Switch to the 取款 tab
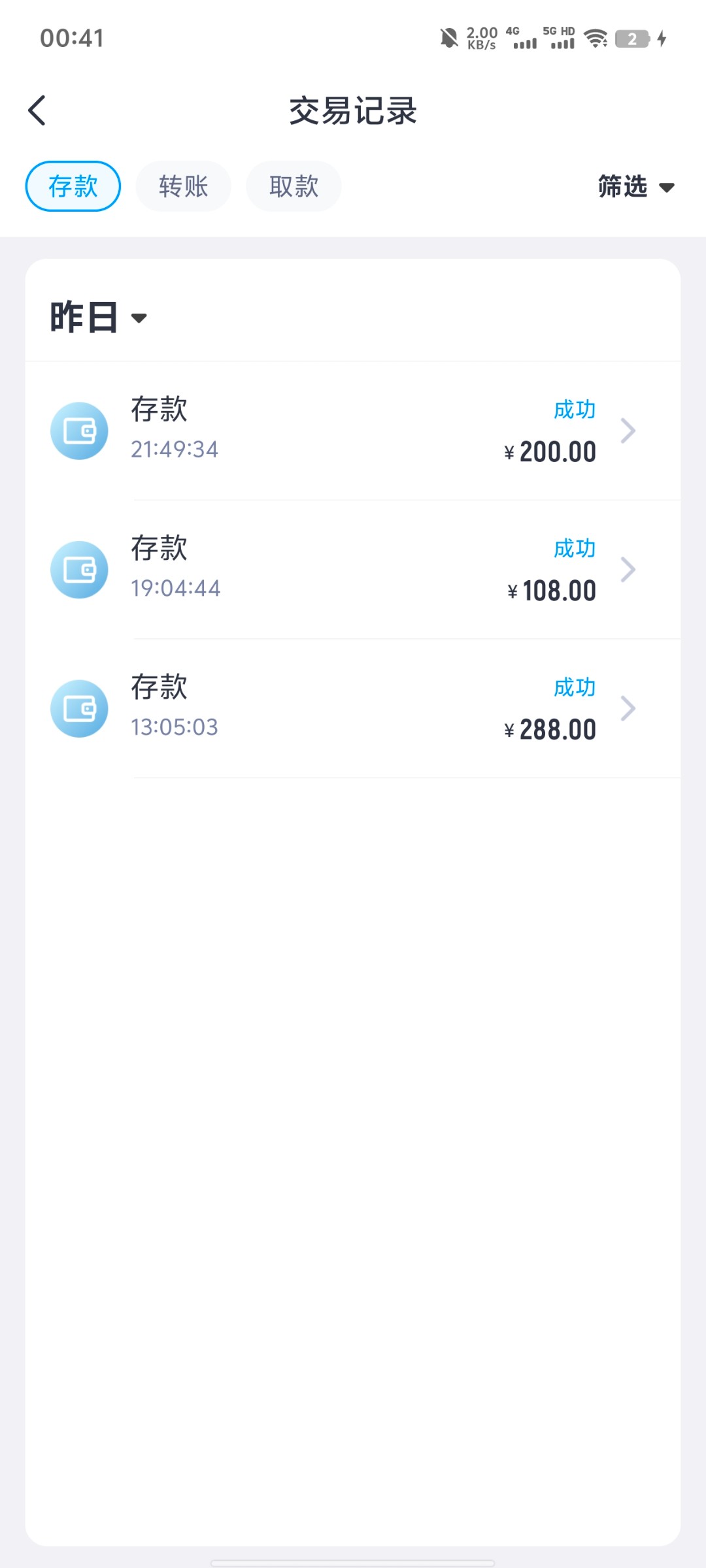 (x=294, y=186)
